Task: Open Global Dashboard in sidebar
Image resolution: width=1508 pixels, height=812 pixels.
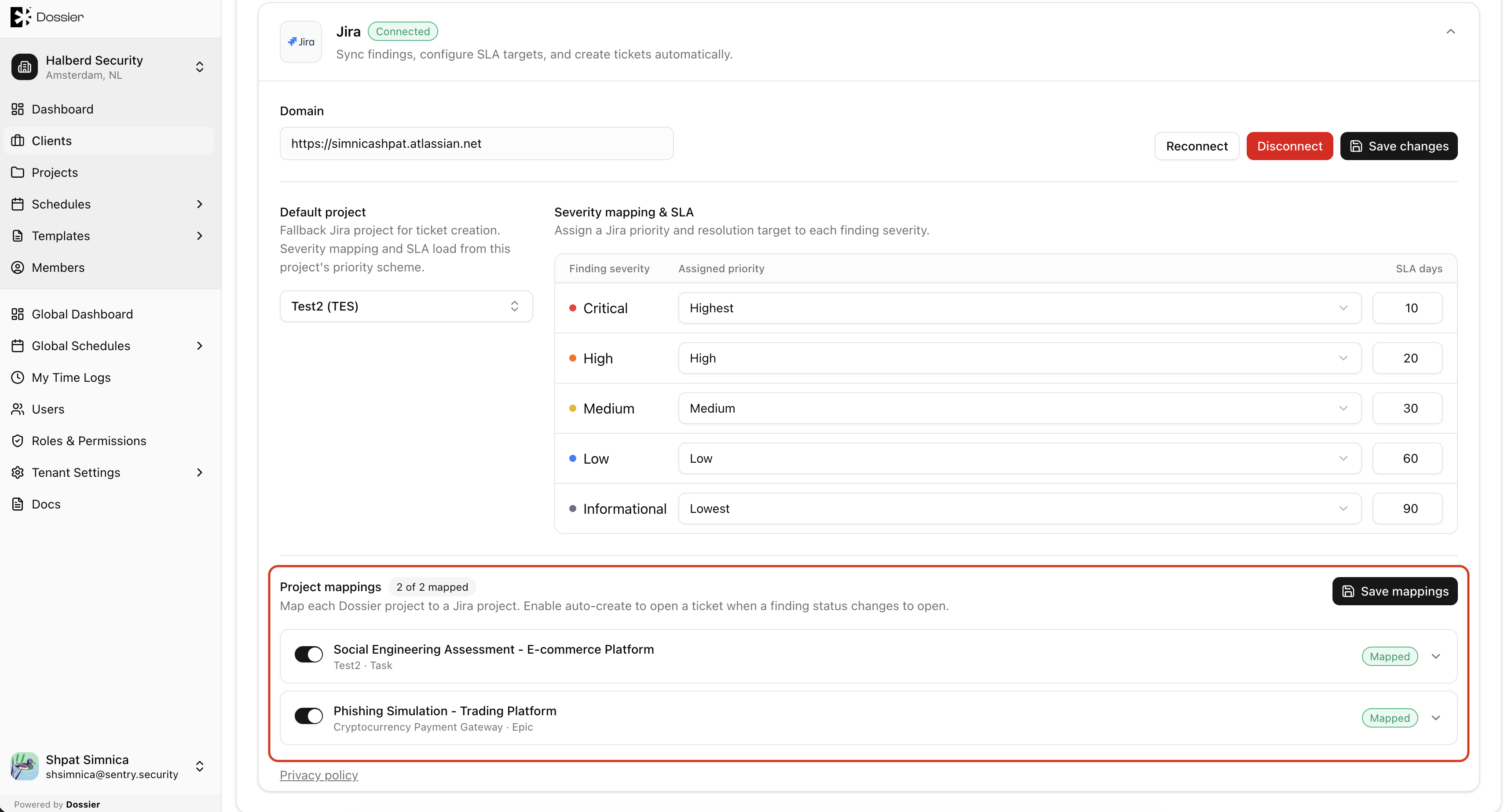Action: tap(110, 314)
